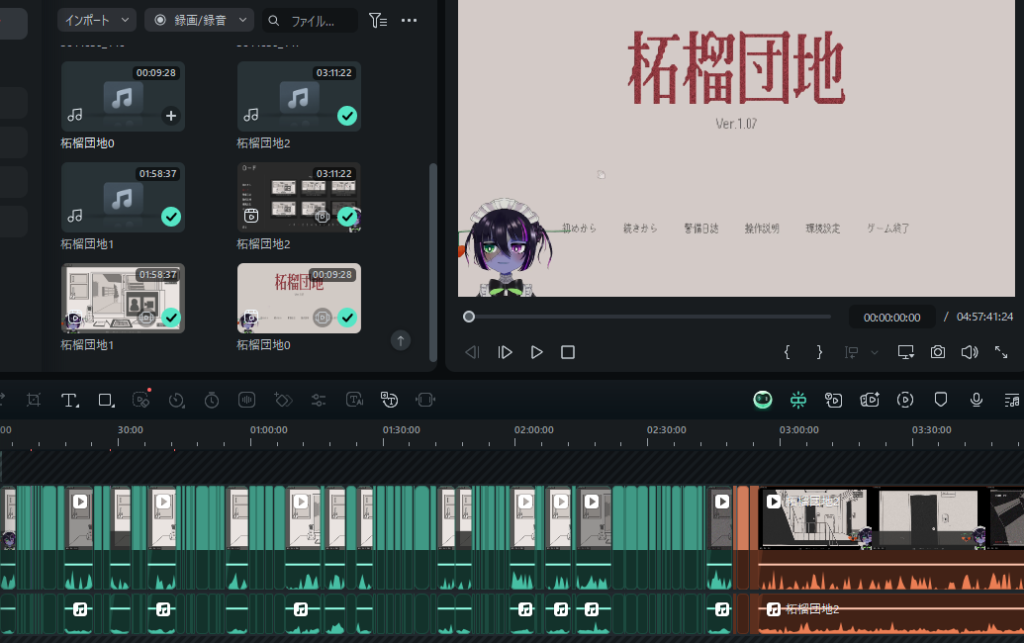Click the marker shield icon in timeline toolbar

(941, 400)
